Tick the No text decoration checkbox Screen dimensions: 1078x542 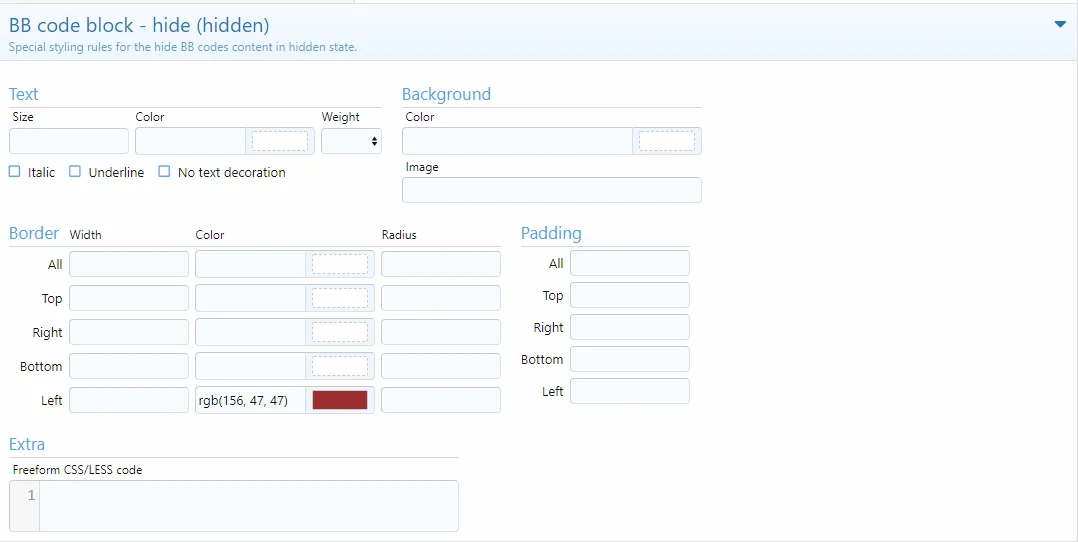[164, 172]
